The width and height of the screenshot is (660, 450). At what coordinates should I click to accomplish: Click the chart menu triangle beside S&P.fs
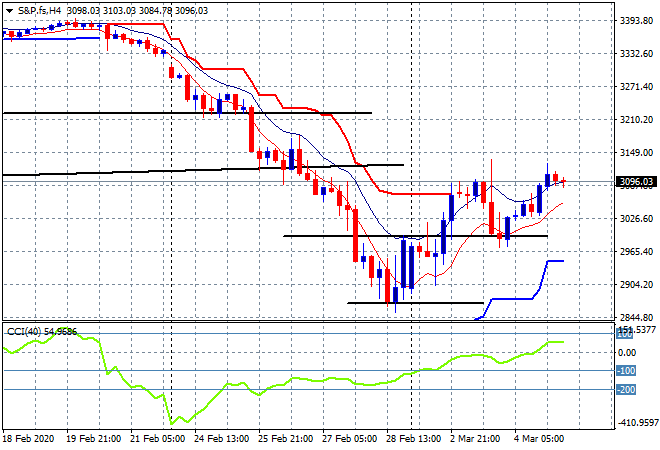click(x=9, y=11)
